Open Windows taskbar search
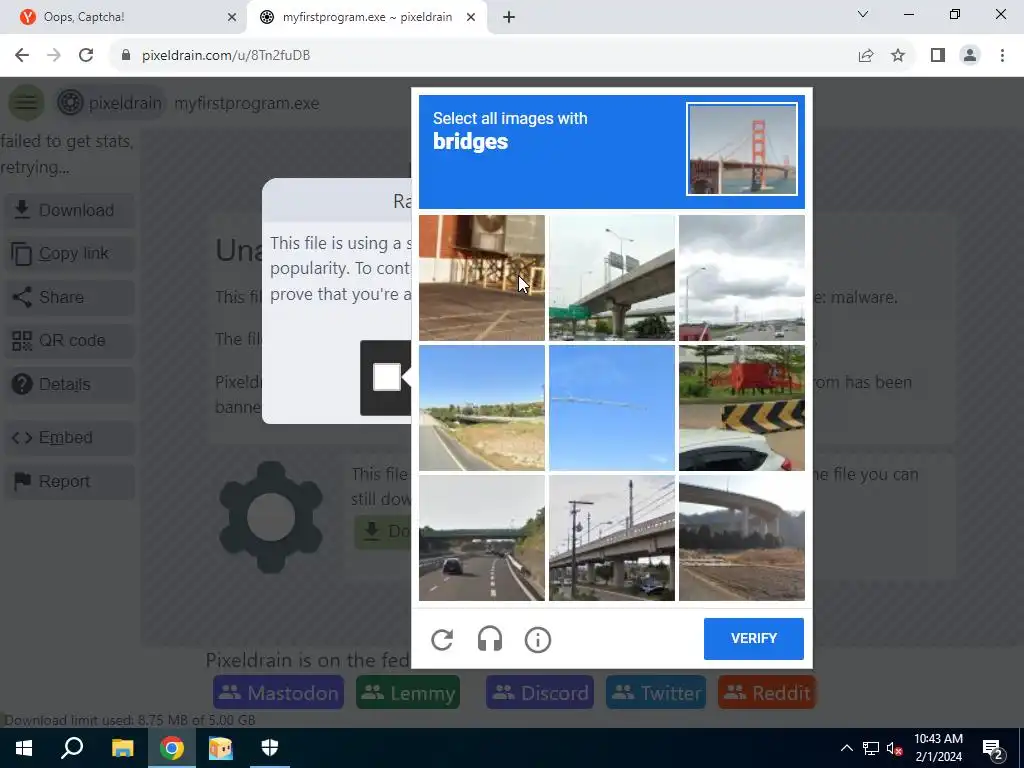The width and height of the screenshot is (1024, 768). click(x=72, y=748)
